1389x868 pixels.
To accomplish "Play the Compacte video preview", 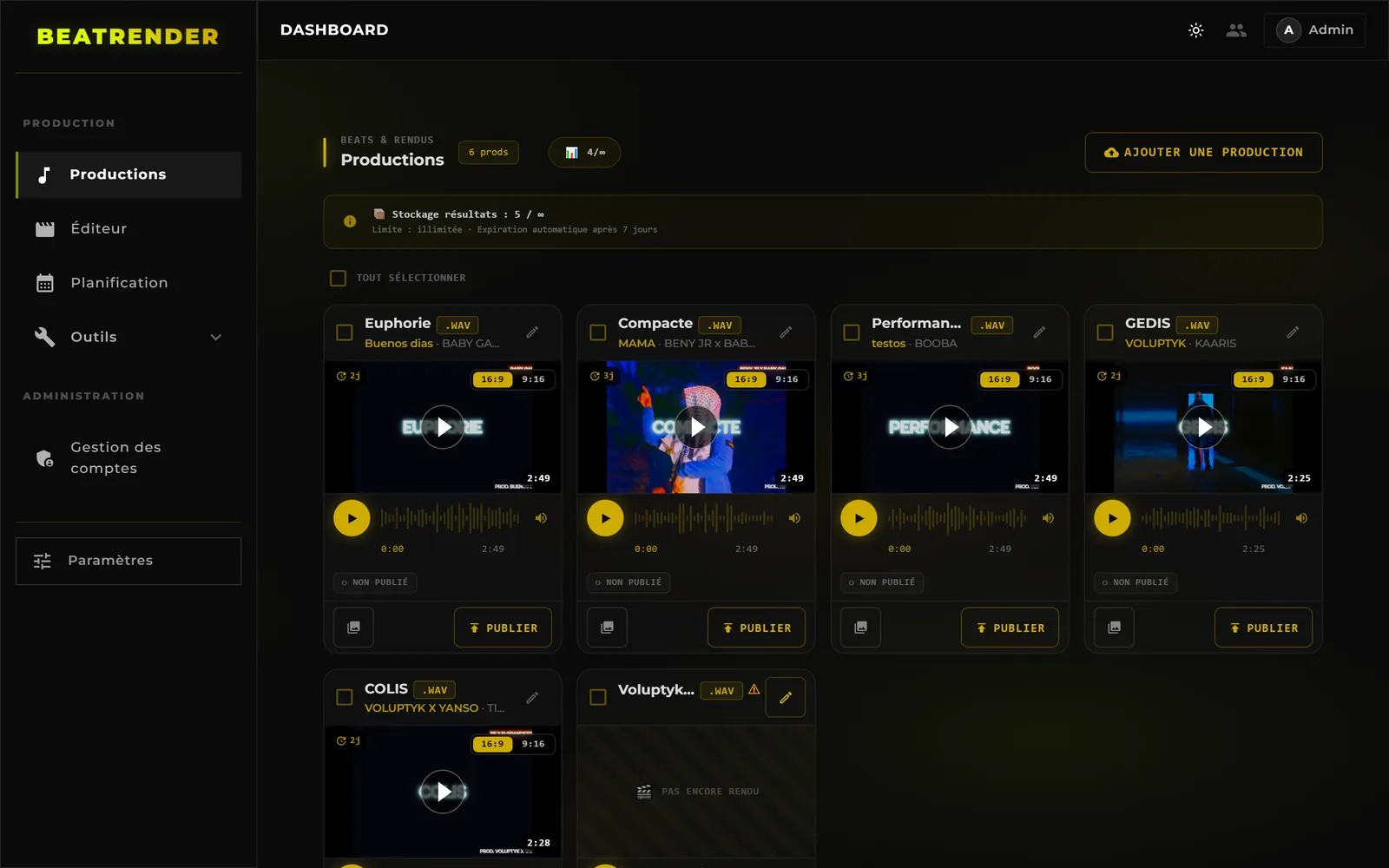I will tap(696, 427).
